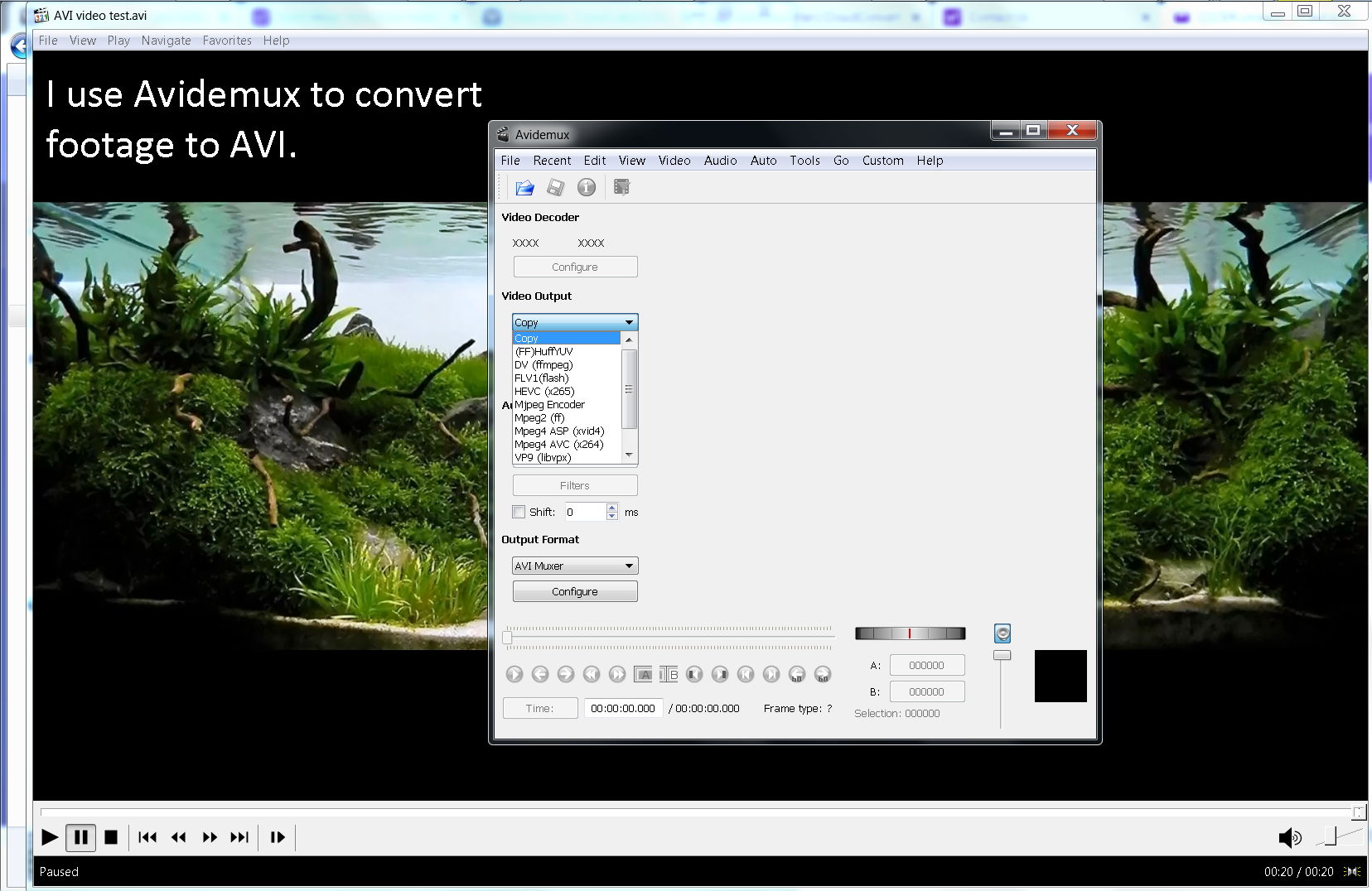Open Avidemux's Audio menu
Screen dimensions: 1372x891
click(x=720, y=161)
